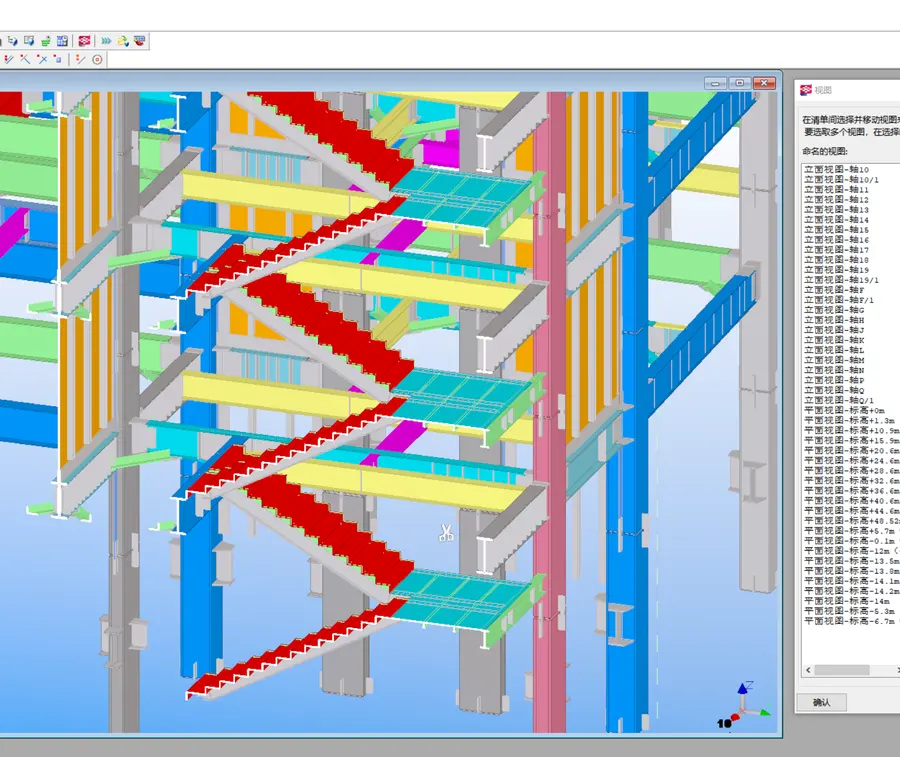Click the red Tekla logo toolbar icon
This screenshot has height=757, width=900.
click(x=84, y=41)
